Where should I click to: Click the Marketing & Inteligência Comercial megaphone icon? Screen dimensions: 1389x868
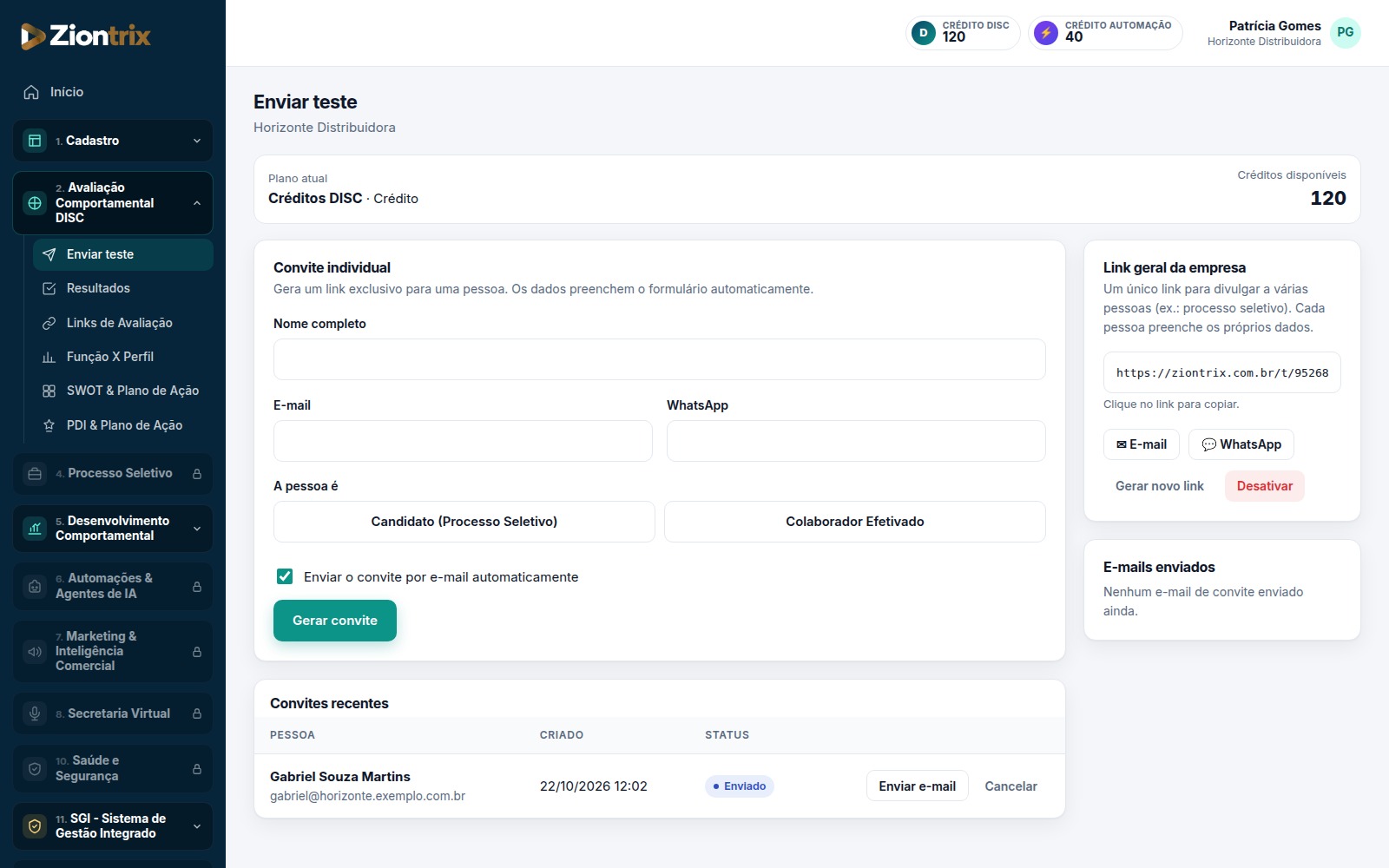(35, 651)
